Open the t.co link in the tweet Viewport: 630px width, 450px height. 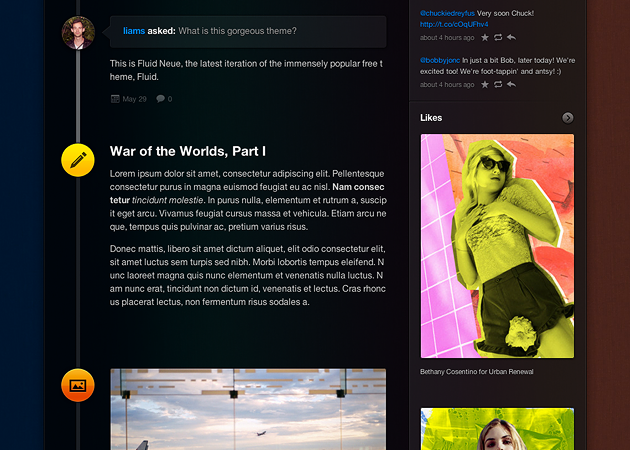click(x=447, y=24)
